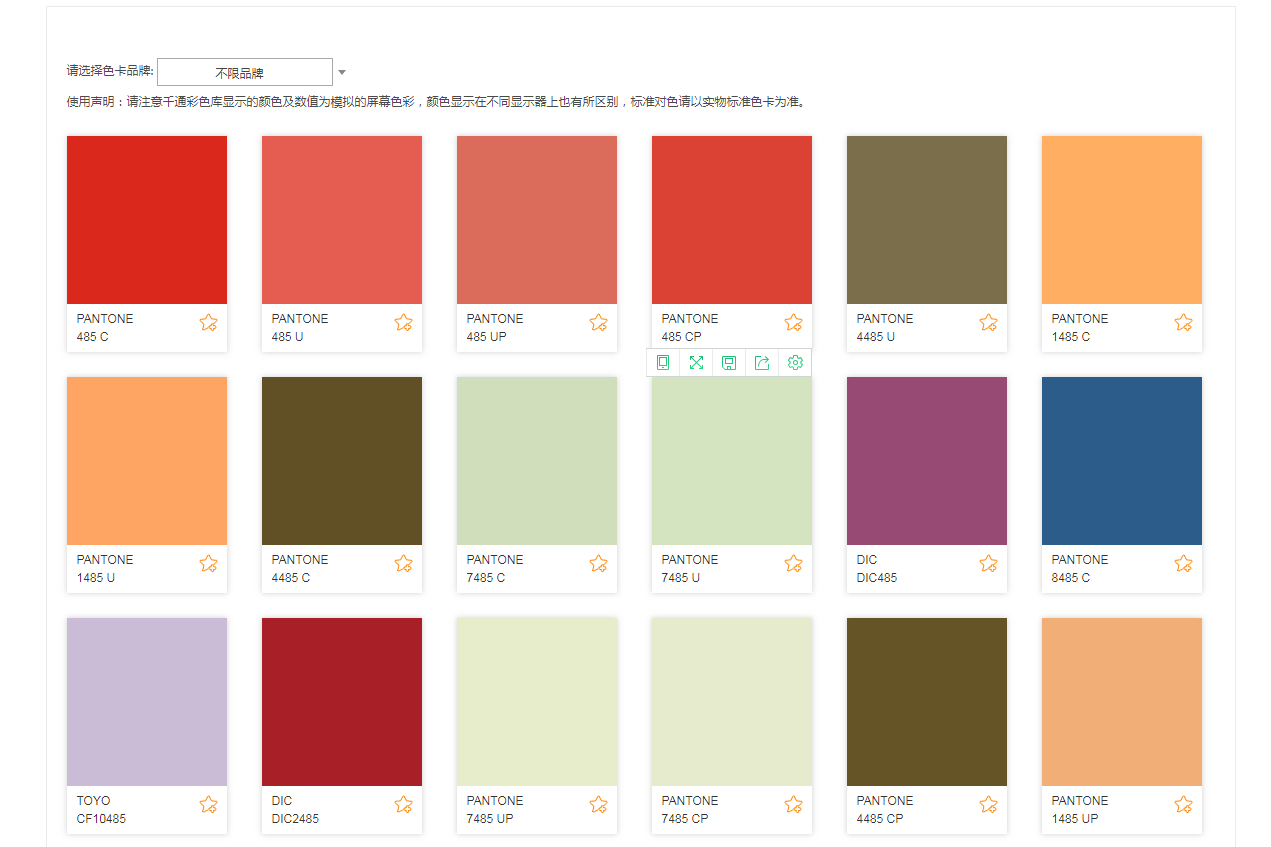Click the save floppy disk icon
The image size is (1271, 847).
(729, 362)
